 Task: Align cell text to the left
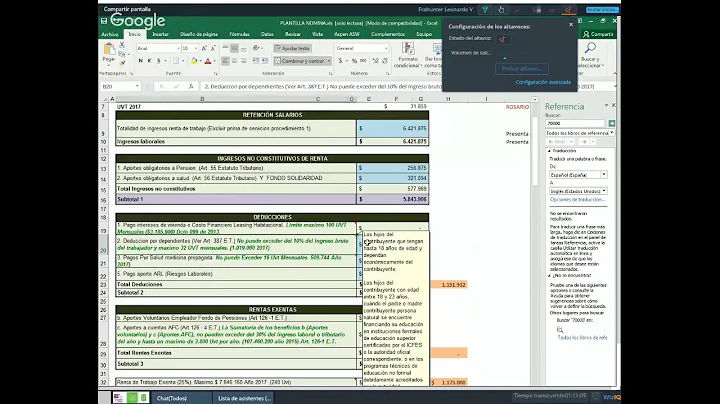point(225,61)
